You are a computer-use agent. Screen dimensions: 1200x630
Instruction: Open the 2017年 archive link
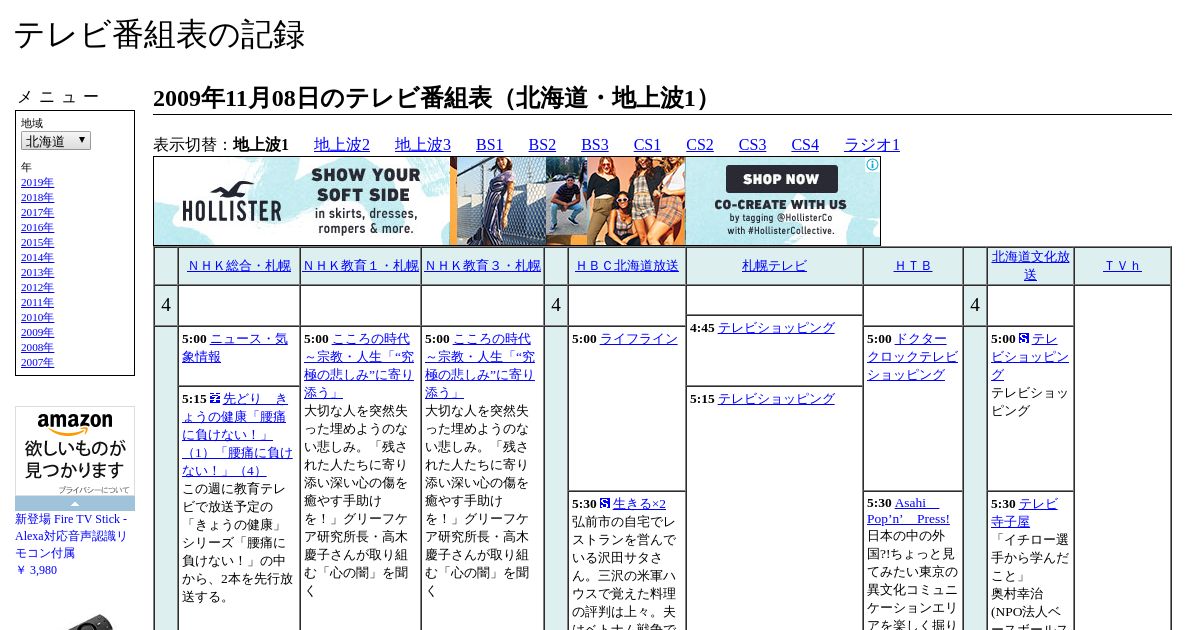click(x=37, y=212)
